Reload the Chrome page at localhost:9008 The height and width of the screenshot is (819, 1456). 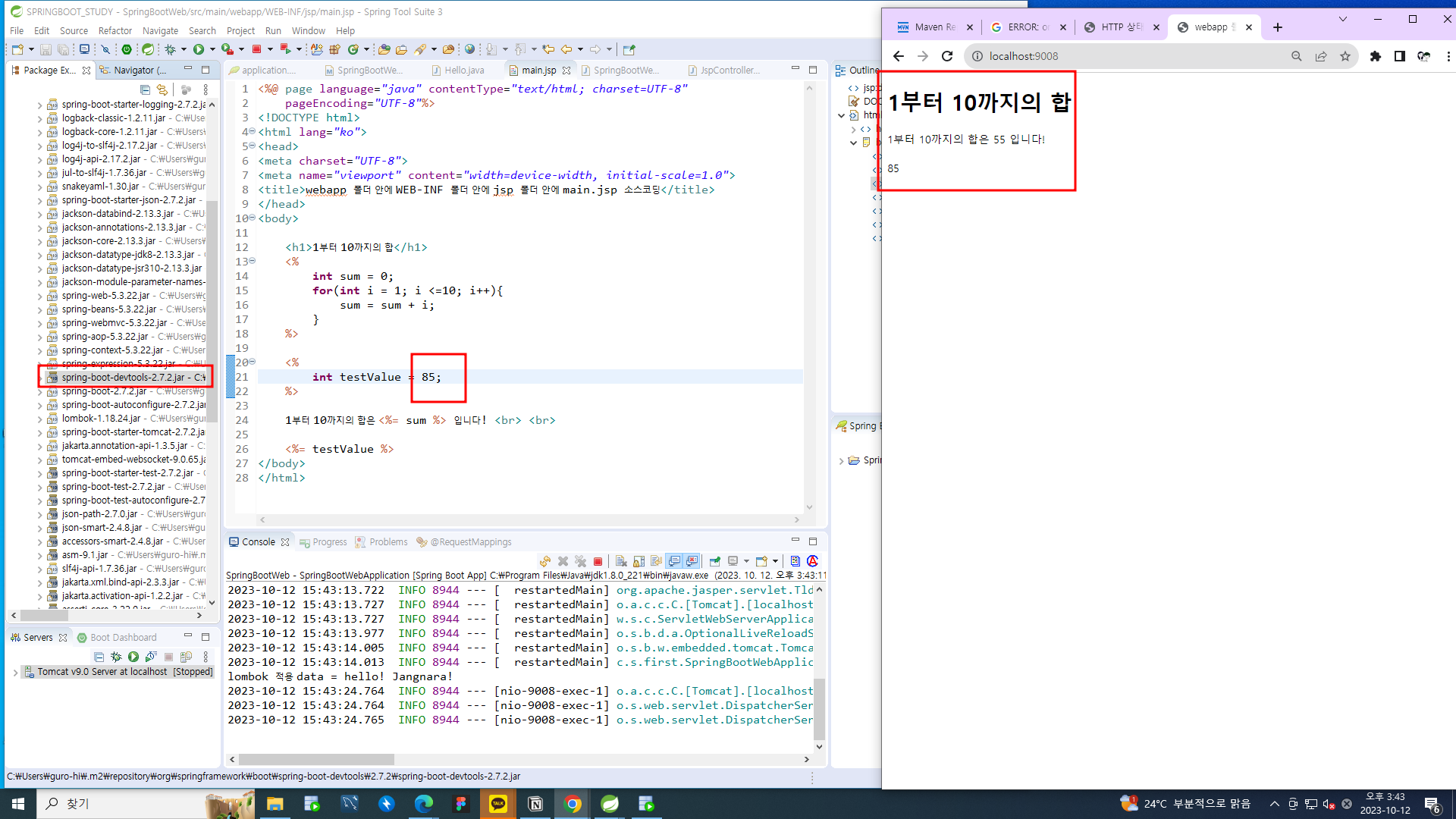pos(946,56)
